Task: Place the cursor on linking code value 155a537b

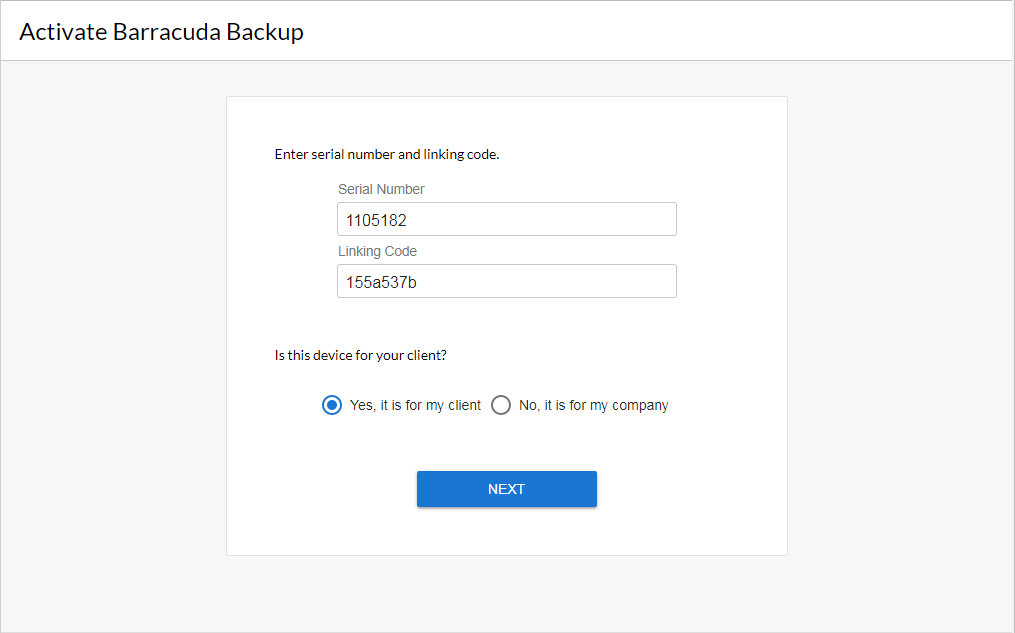Action: [381, 282]
